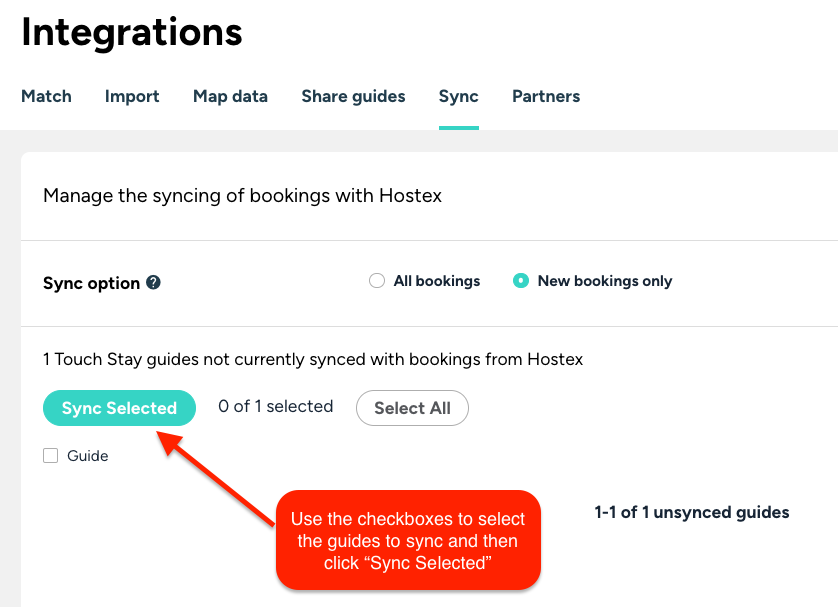
Task: Tick the Guide checkbox
Action: coord(51,456)
